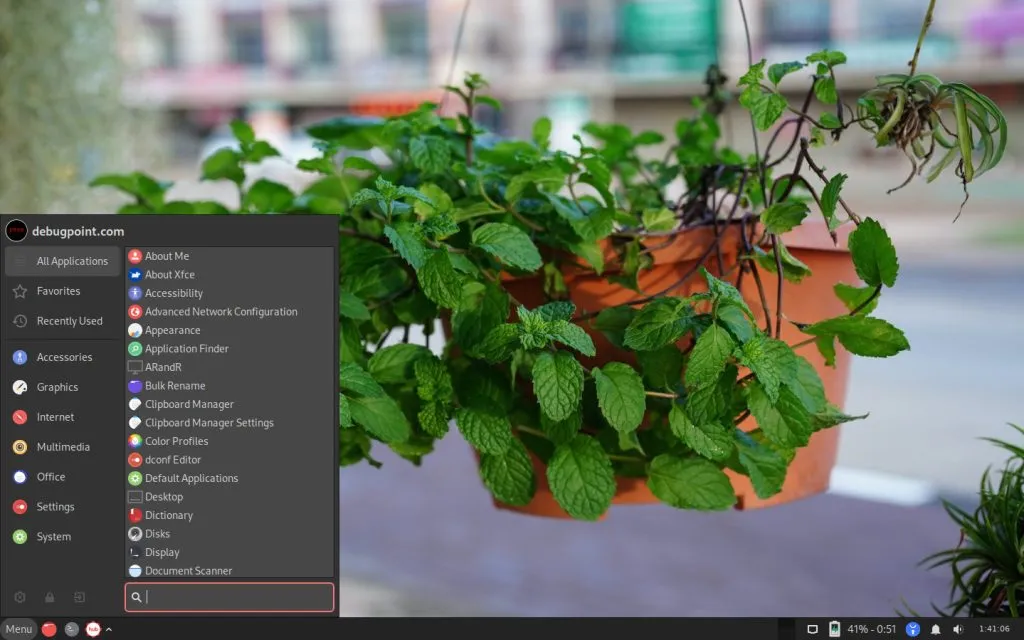
Task: Click the log out button
Action: (79, 597)
